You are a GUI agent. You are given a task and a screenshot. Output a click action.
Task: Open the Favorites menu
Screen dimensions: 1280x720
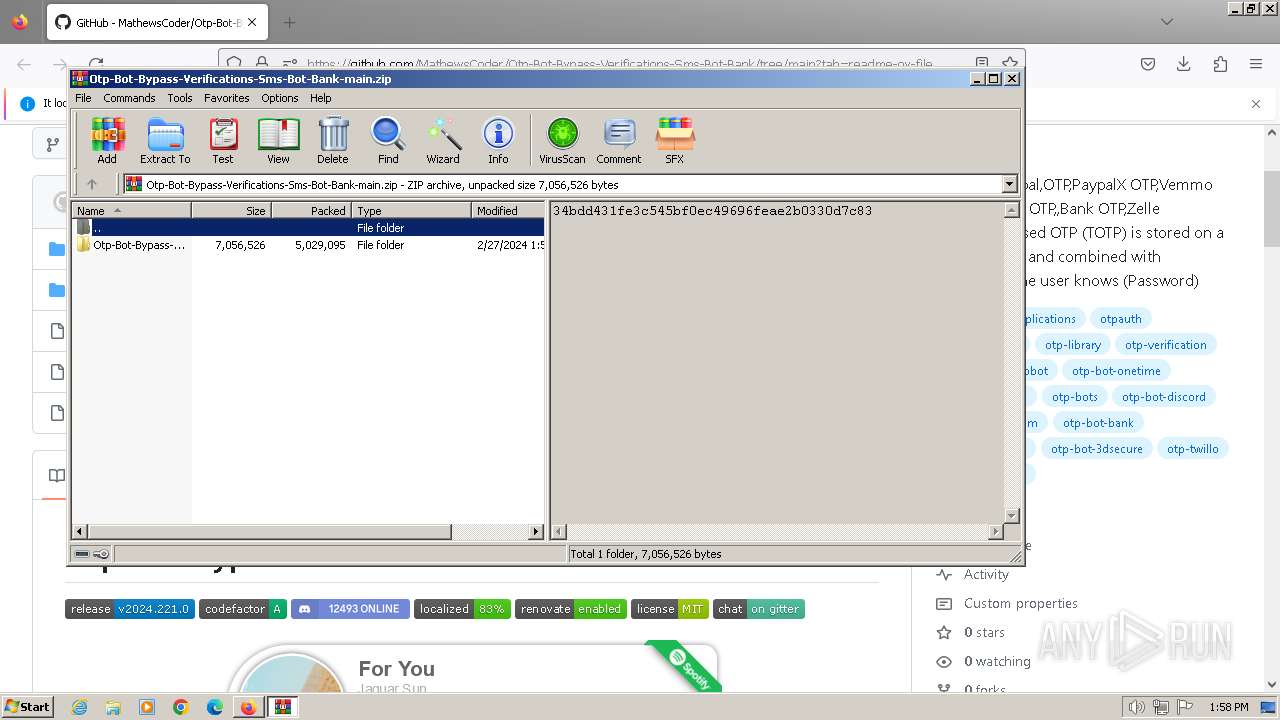point(227,98)
